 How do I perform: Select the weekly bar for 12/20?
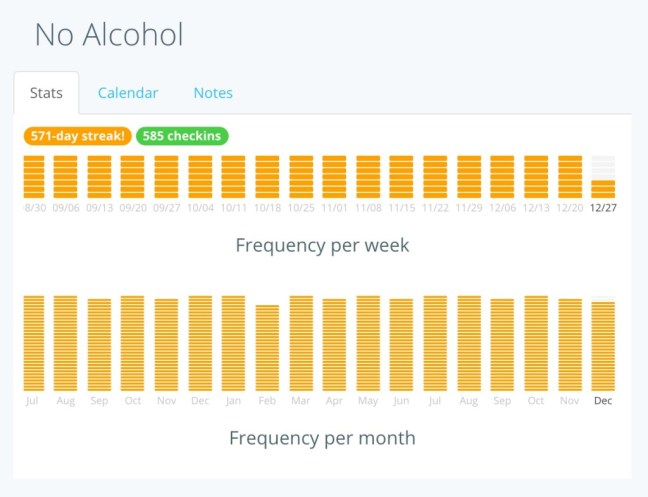point(570,177)
